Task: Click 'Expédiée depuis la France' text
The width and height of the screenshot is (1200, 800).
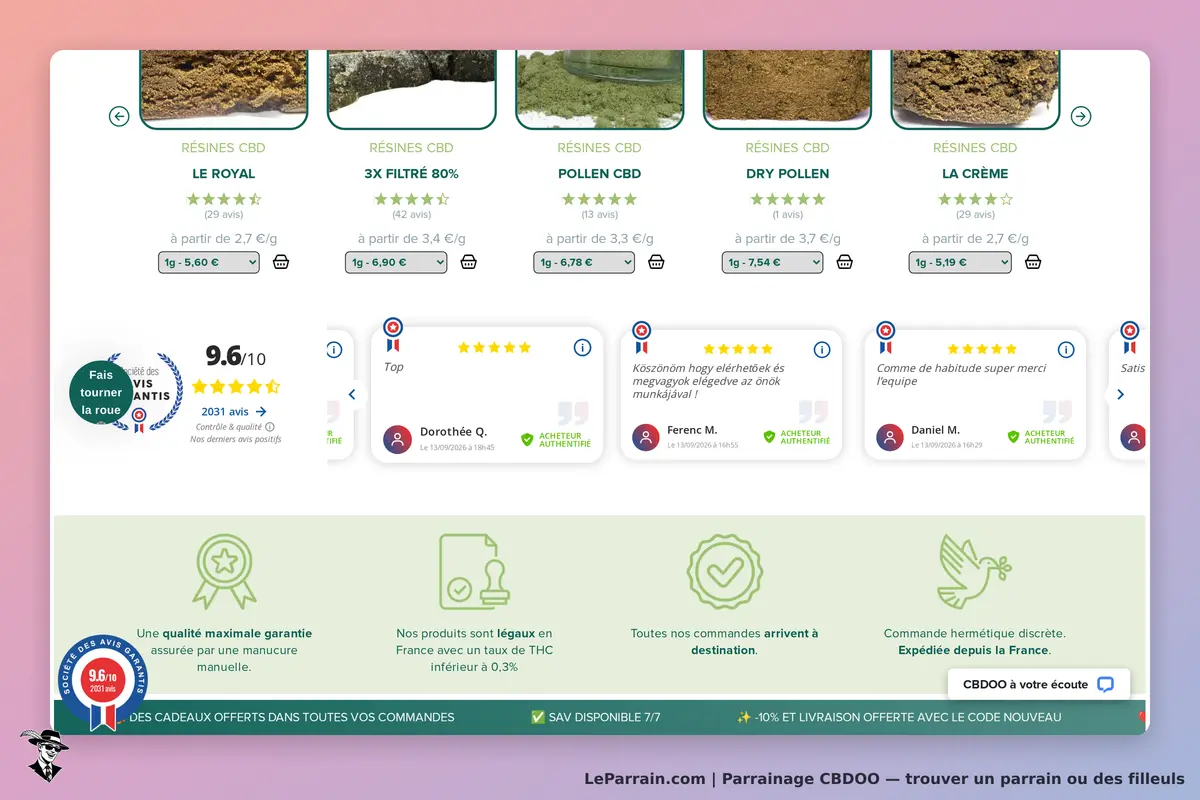Action: [x=974, y=650]
